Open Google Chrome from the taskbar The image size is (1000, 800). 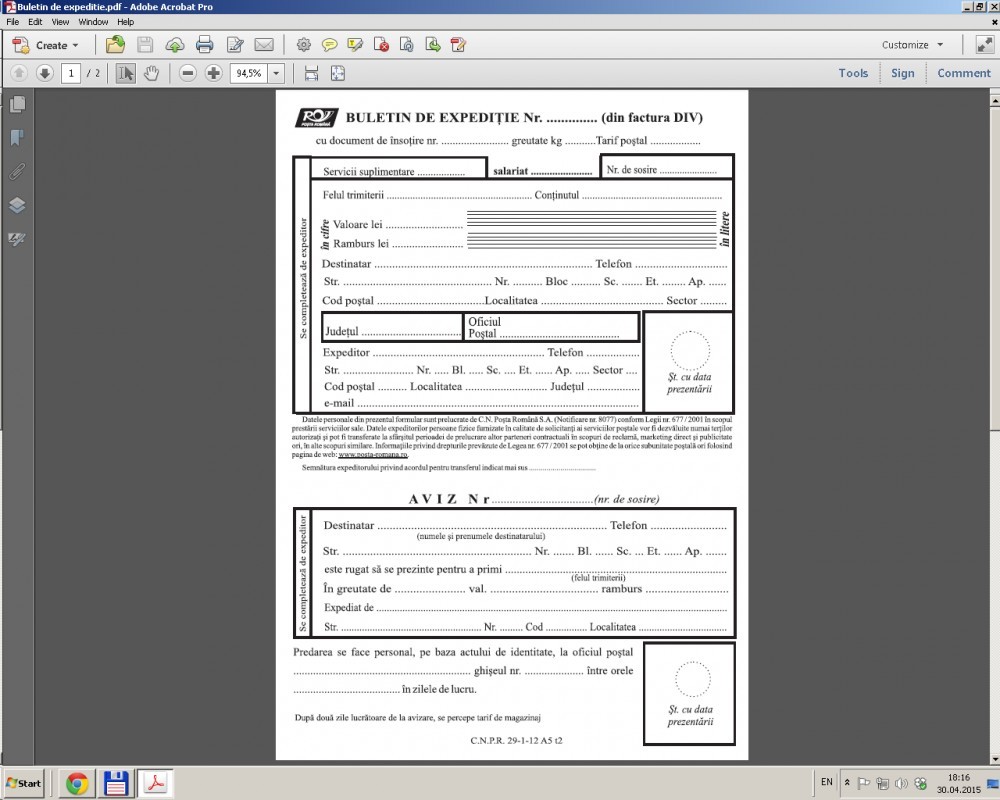77,783
